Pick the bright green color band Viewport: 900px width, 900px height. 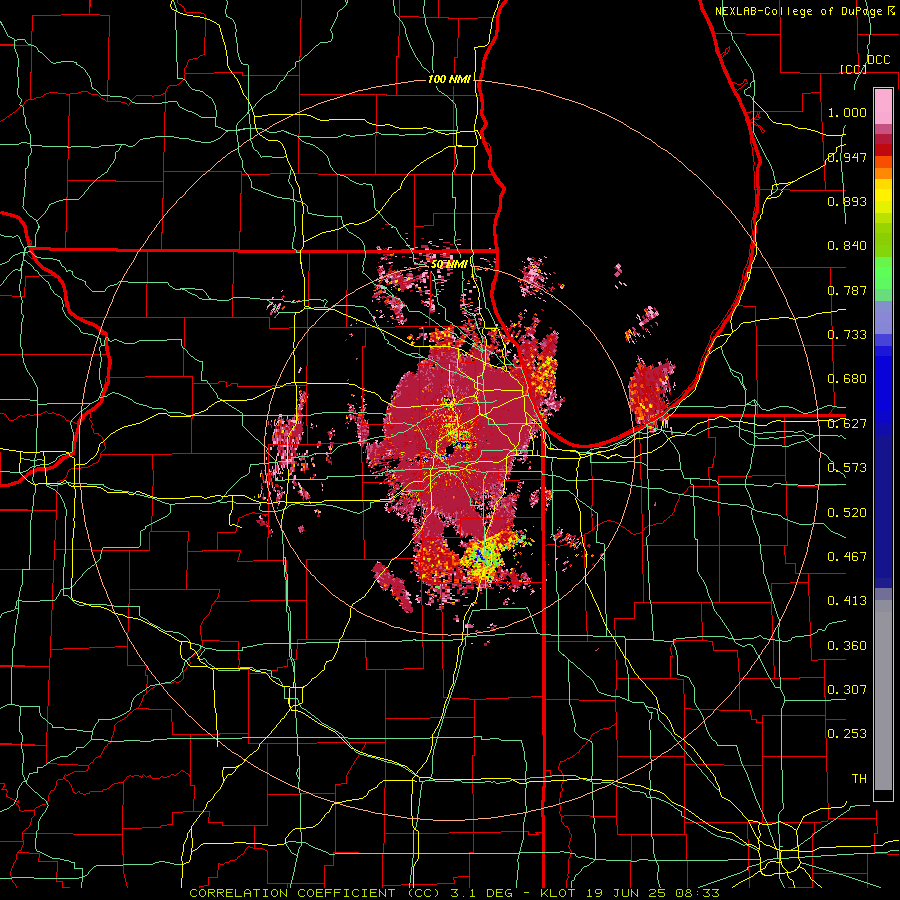click(883, 272)
